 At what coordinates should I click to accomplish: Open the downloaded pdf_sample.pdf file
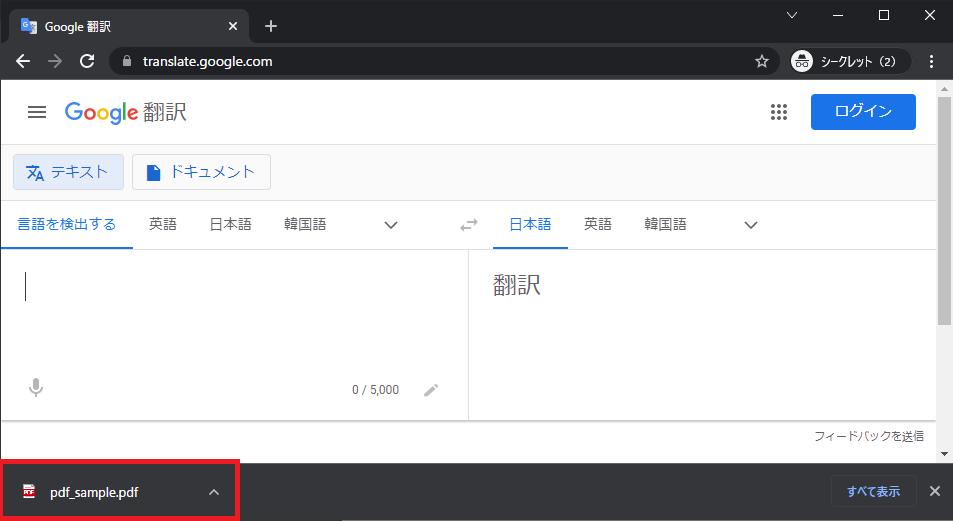pyautogui.click(x=94, y=492)
